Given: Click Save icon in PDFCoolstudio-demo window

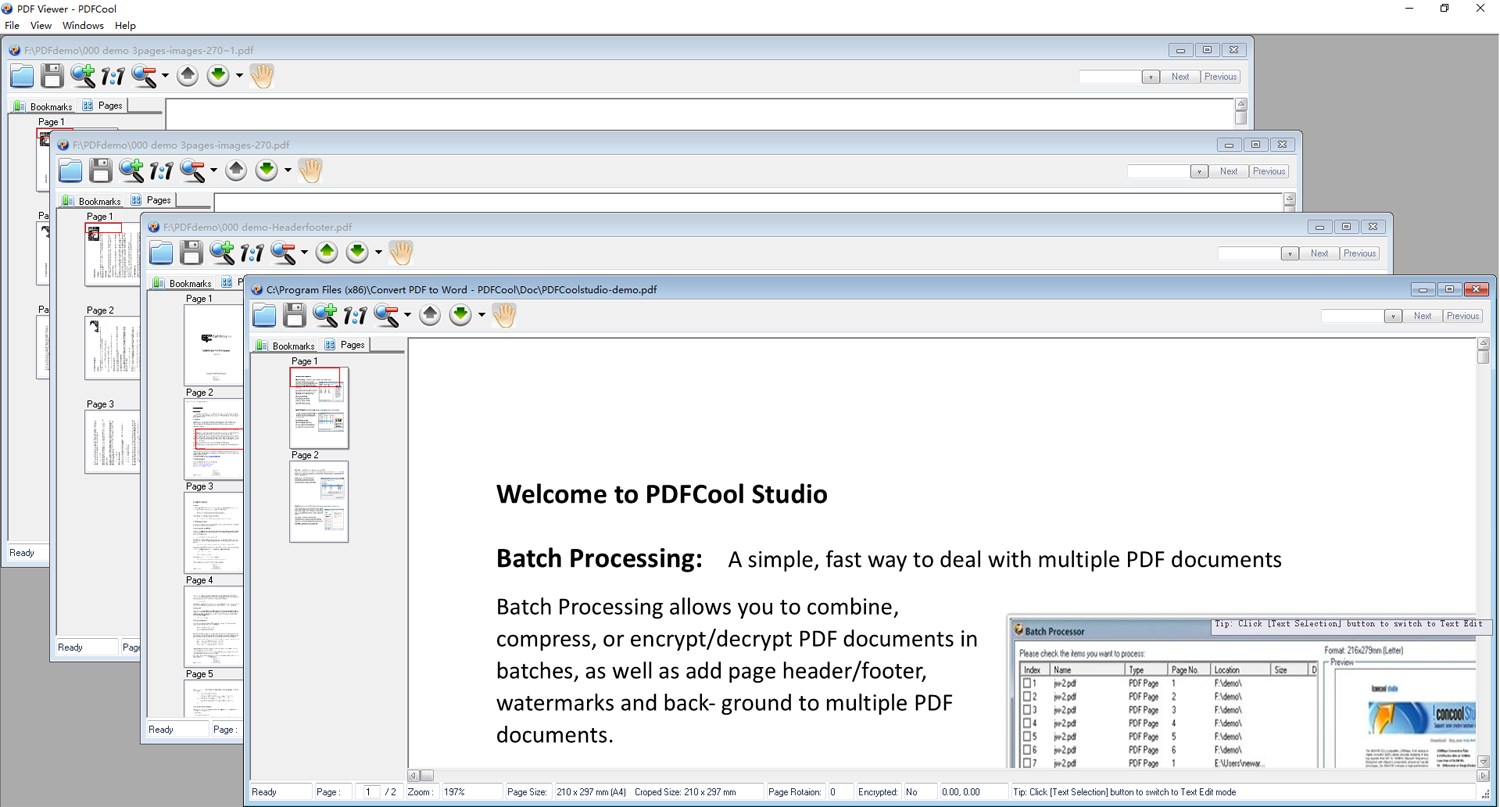Looking at the screenshot, I should coord(294,316).
